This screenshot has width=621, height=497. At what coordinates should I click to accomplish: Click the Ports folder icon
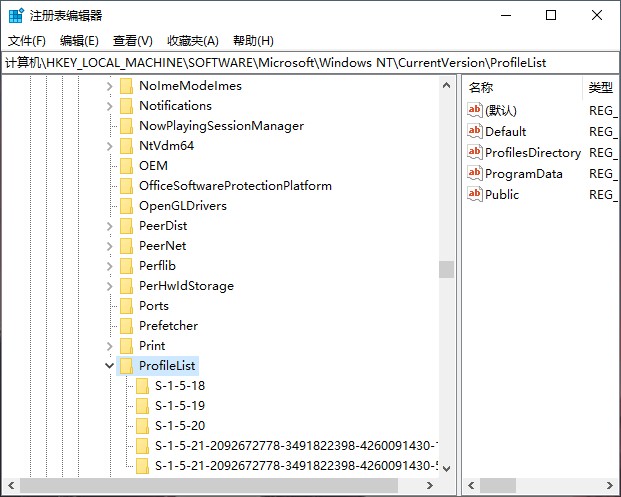click(x=126, y=306)
